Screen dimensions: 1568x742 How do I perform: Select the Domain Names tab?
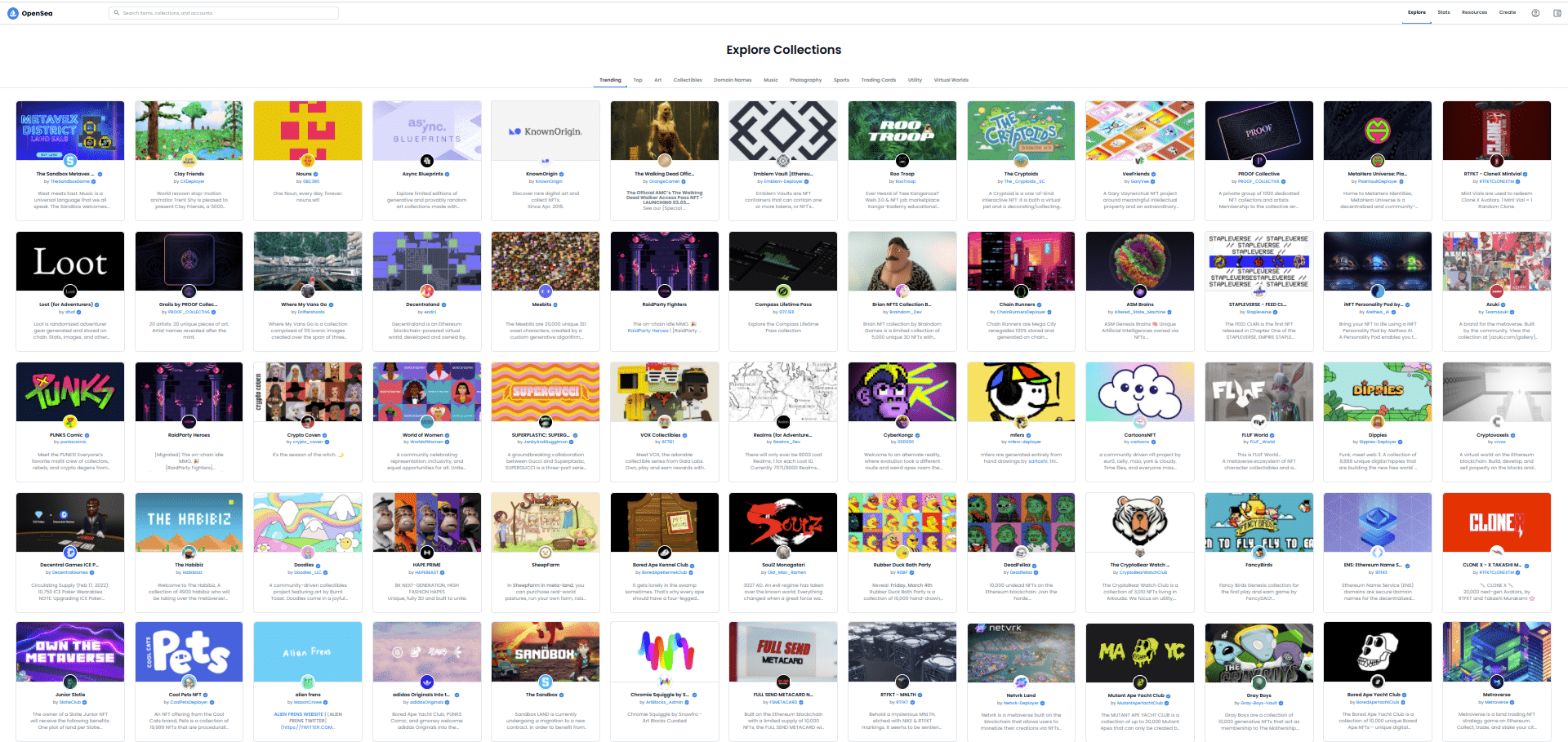coord(733,80)
